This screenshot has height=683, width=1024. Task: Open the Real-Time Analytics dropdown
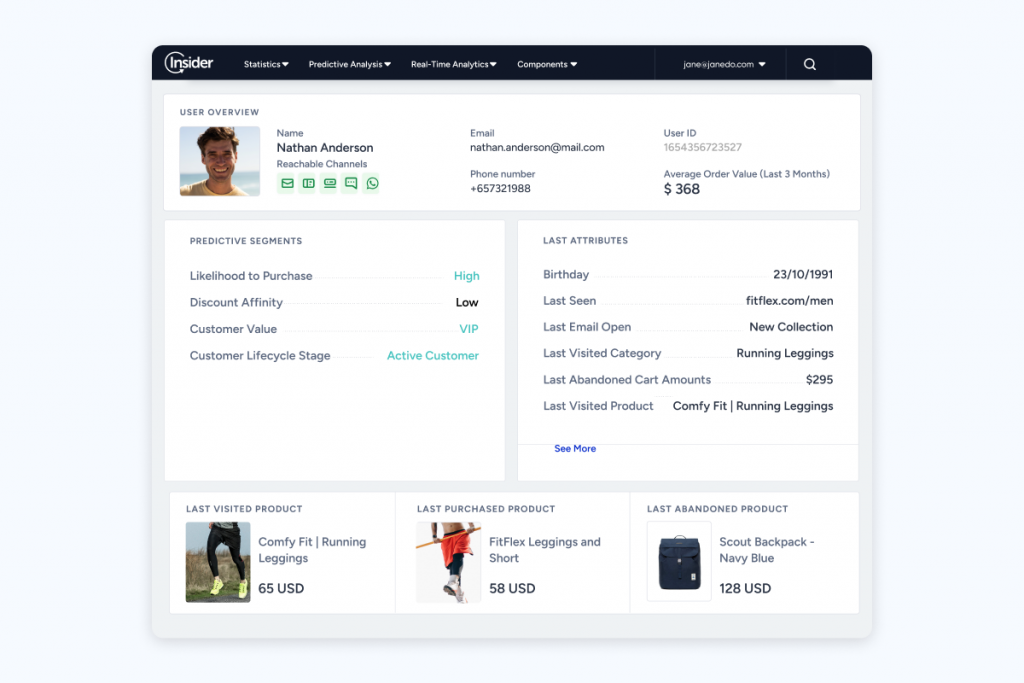pyautogui.click(x=453, y=65)
